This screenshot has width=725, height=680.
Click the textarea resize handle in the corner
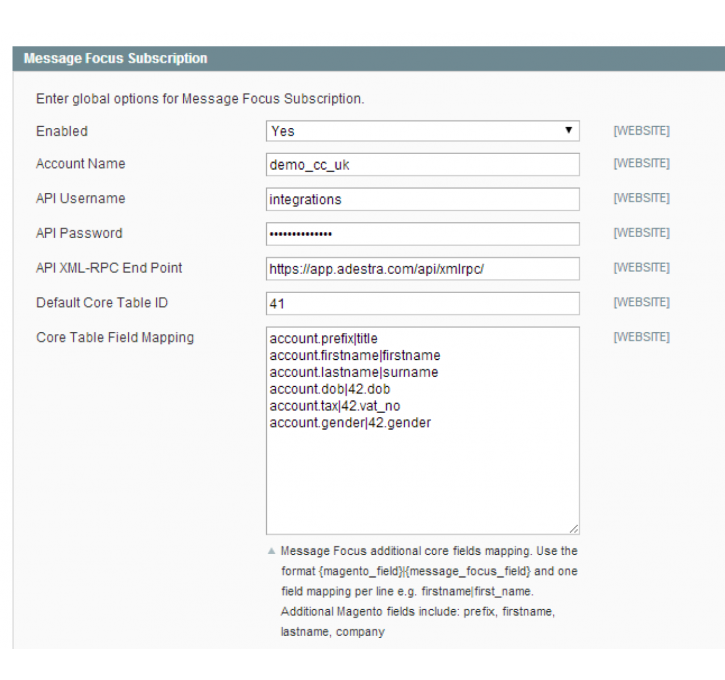point(574,529)
